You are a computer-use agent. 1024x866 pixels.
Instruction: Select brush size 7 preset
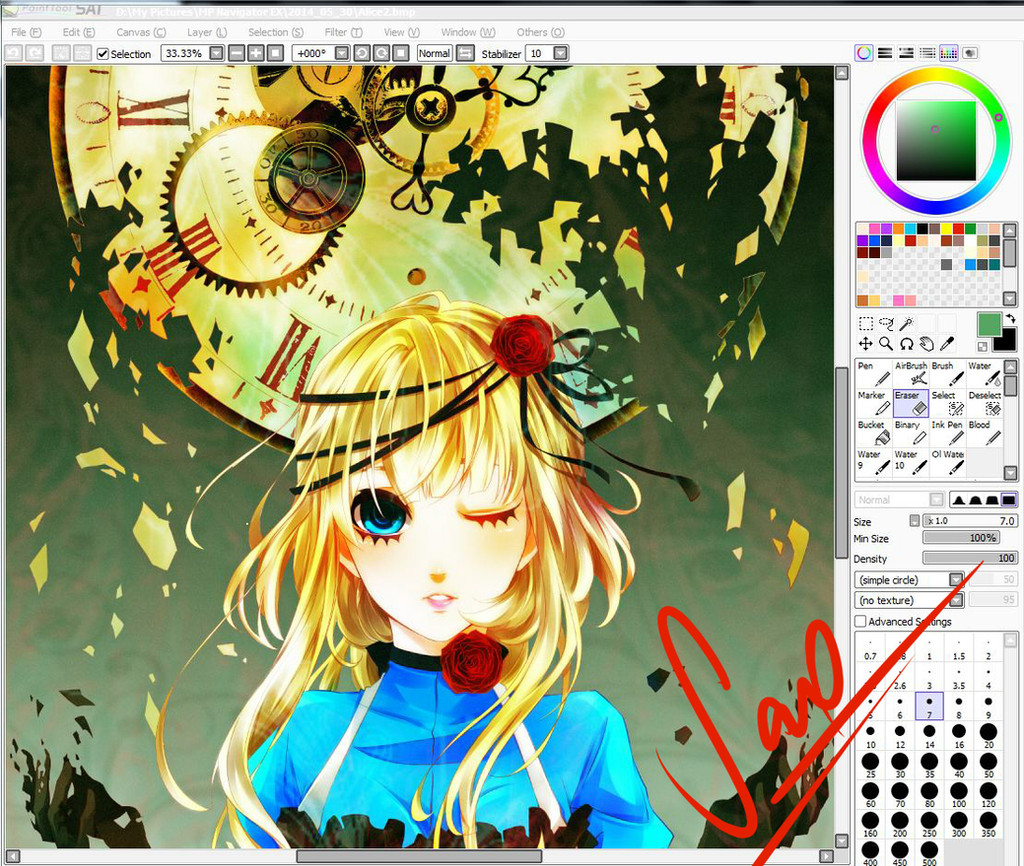(x=929, y=706)
